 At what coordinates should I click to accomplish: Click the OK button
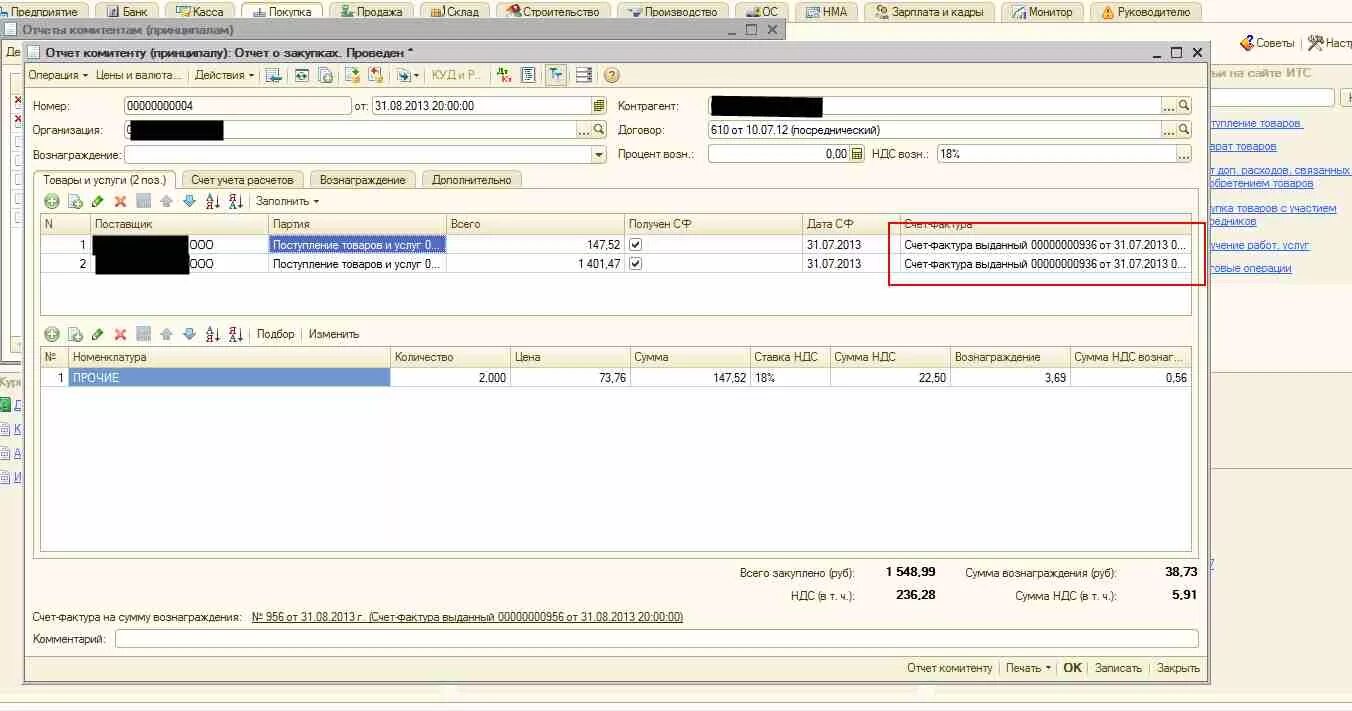pos(1072,668)
